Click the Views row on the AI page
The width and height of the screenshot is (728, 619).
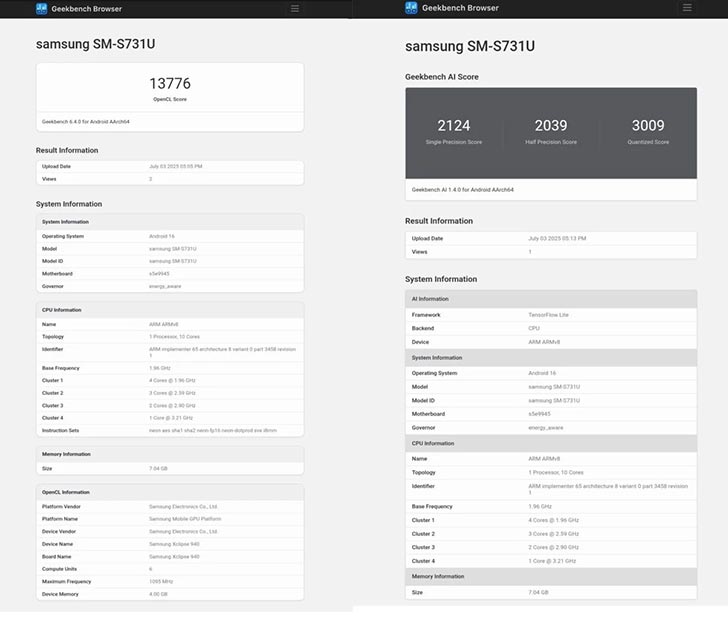pyautogui.click(x=551, y=252)
